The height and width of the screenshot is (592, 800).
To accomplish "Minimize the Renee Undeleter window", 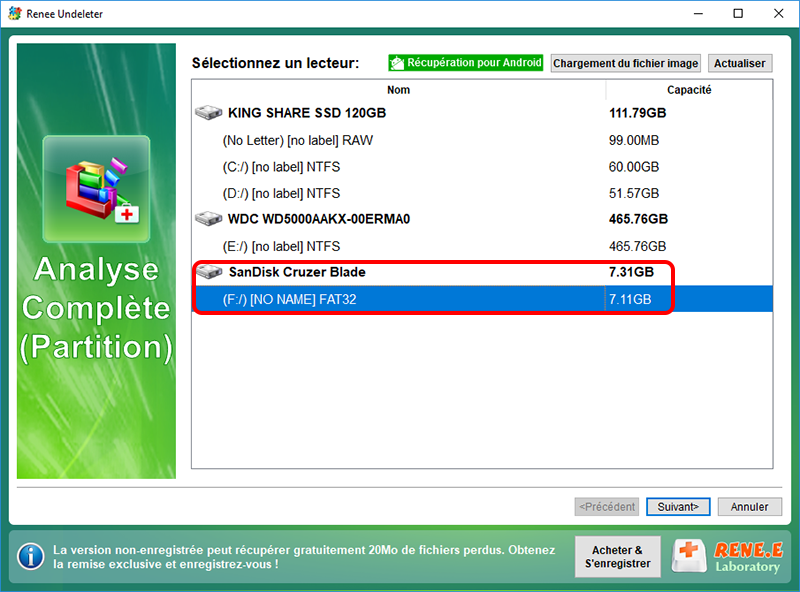I will click(x=698, y=14).
